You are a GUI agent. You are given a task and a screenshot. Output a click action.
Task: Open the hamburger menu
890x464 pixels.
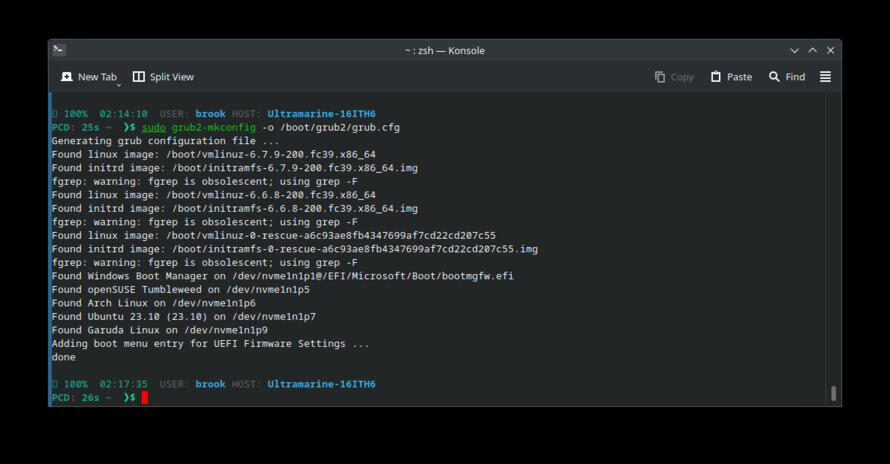coord(825,77)
